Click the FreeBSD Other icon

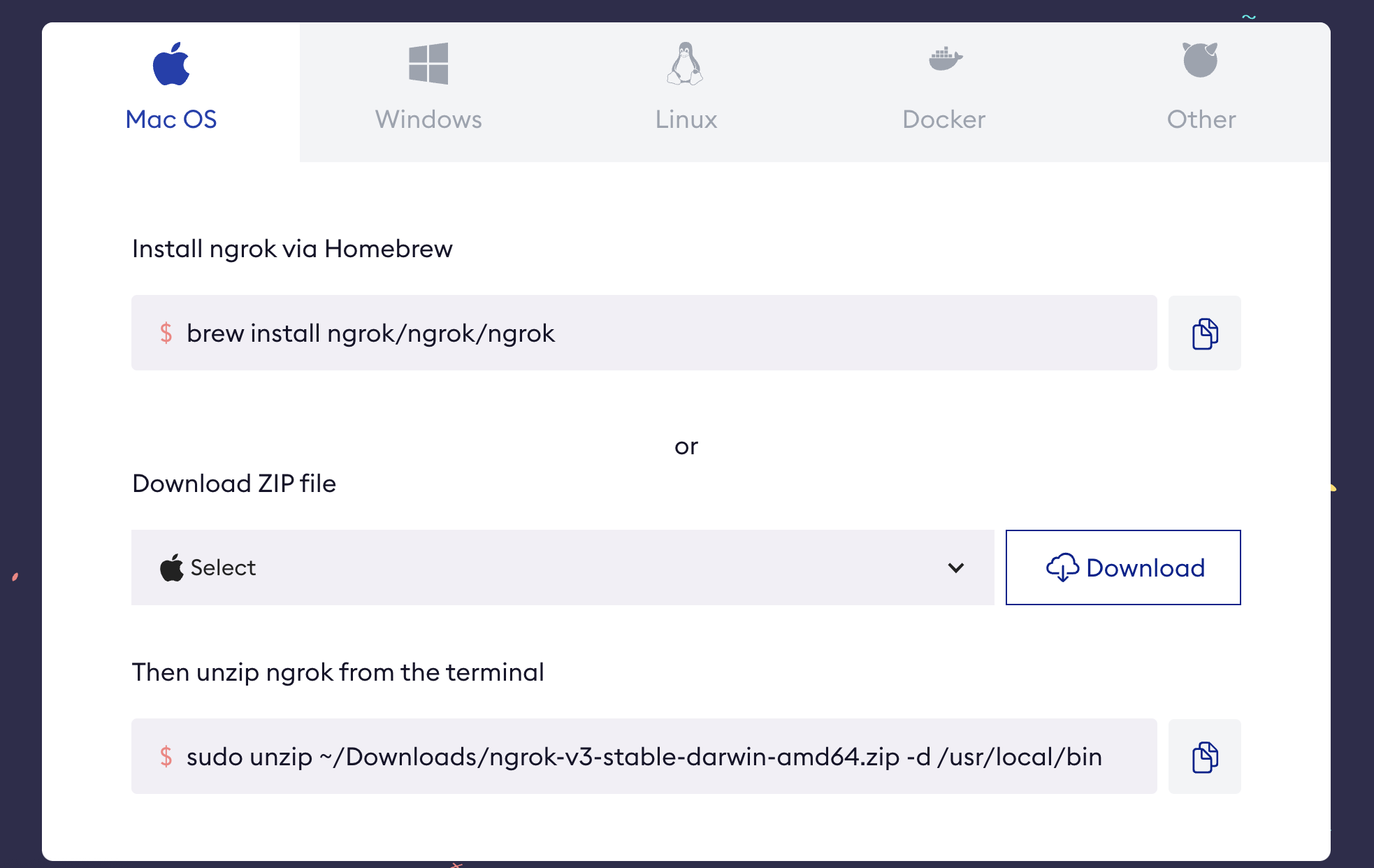pos(1200,60)
